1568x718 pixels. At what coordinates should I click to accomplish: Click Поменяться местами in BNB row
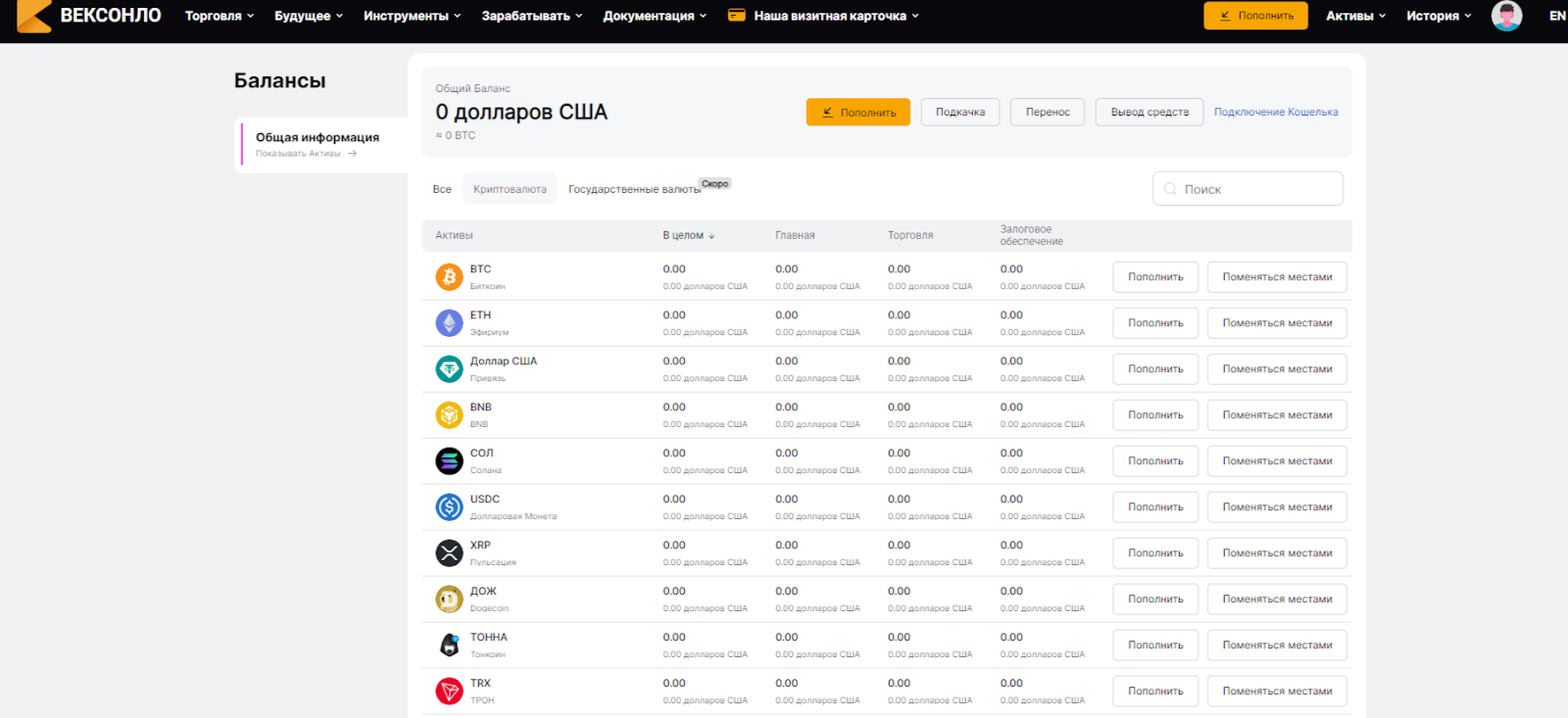tap(1277, 415)
